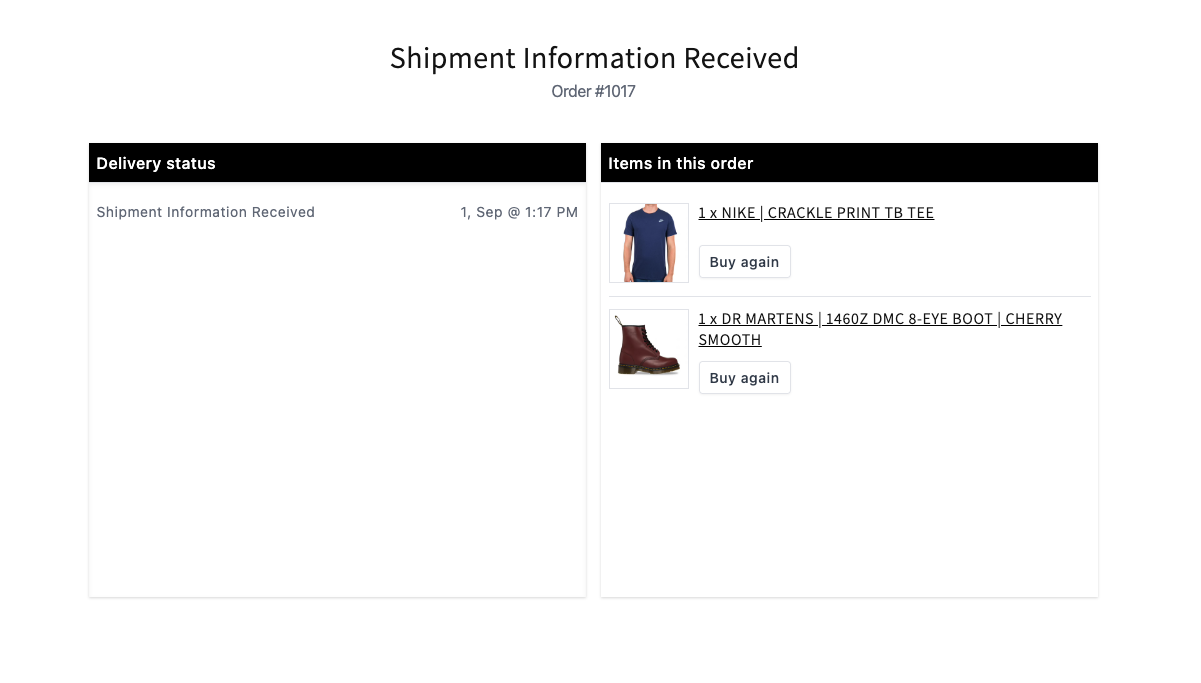Select the Shipment Information Received status entry

pos(206,212)
